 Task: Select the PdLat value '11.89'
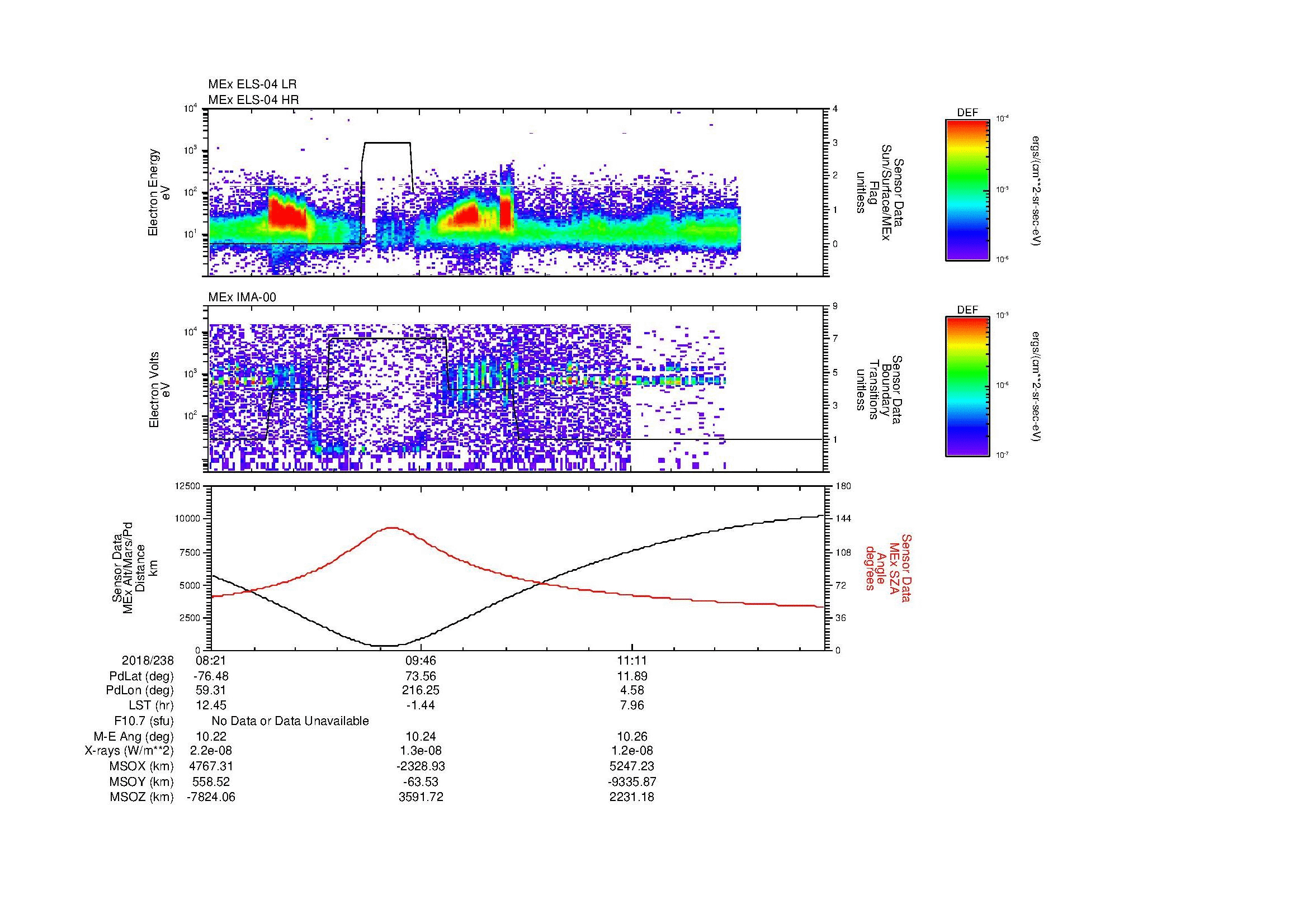coord(632,676)
